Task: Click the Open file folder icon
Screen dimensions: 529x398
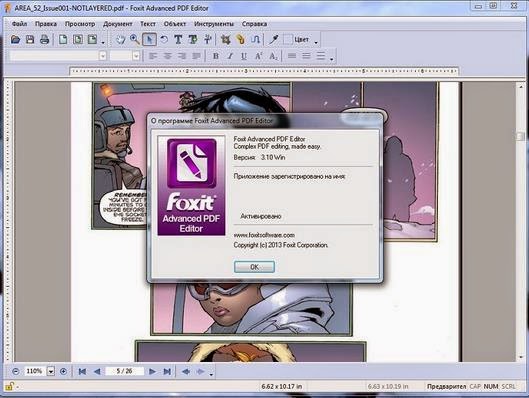Action: coord(15,39)
